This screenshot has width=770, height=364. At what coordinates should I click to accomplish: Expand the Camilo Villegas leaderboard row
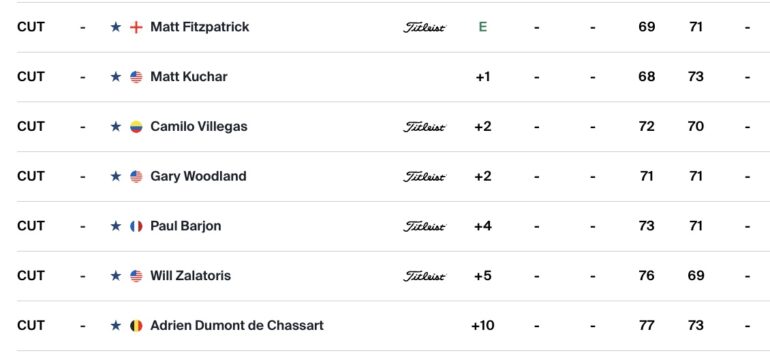coord(385,127)
